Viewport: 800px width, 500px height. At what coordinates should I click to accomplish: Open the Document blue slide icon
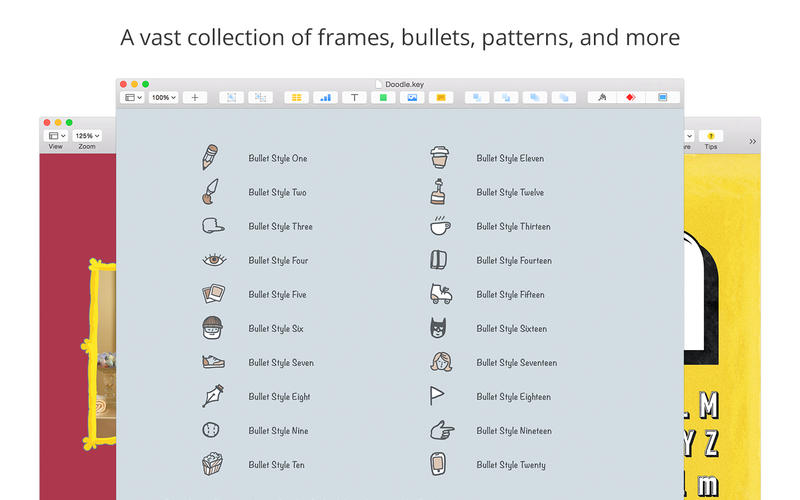click(x=662, y=97)
